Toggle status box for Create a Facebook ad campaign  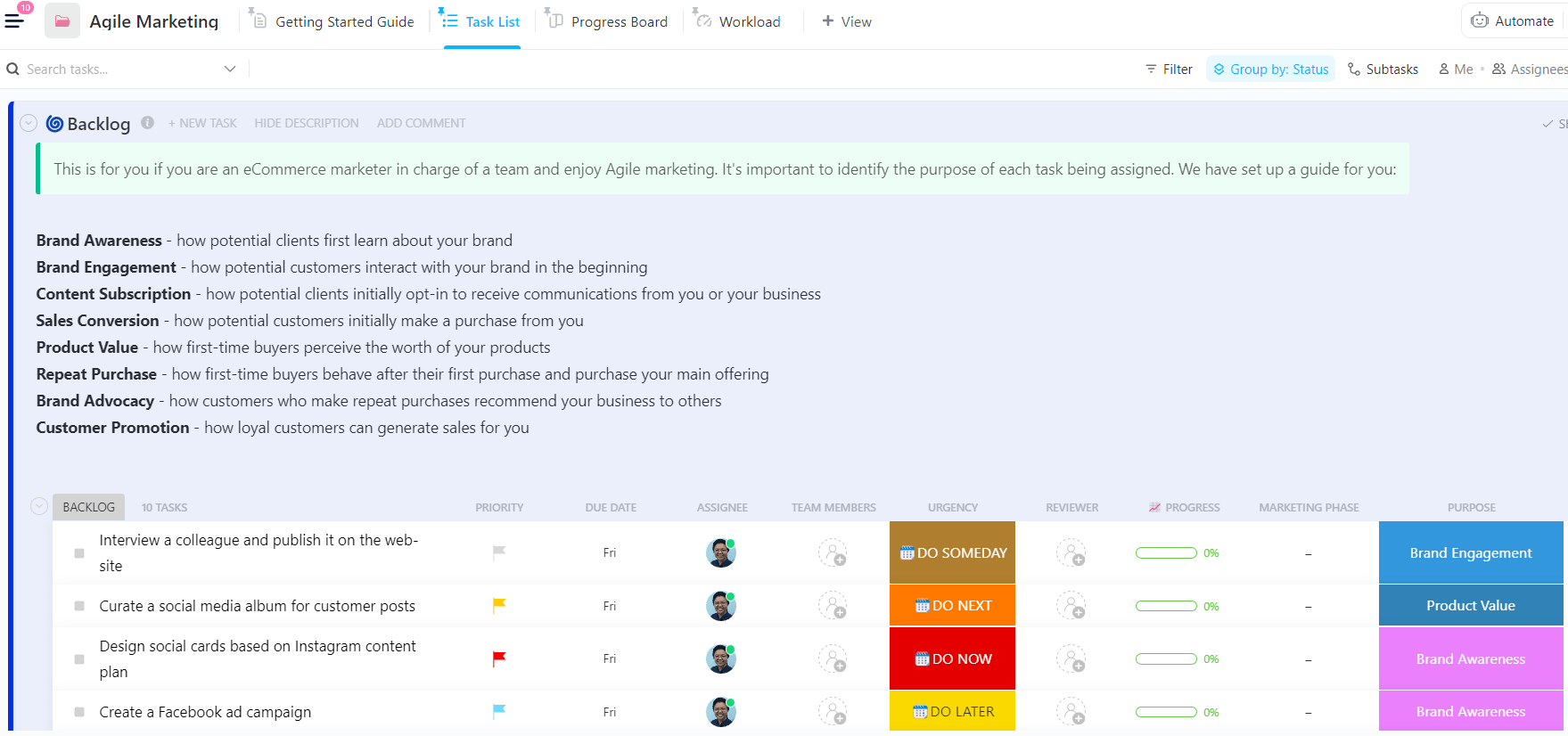tap(79, 712)
